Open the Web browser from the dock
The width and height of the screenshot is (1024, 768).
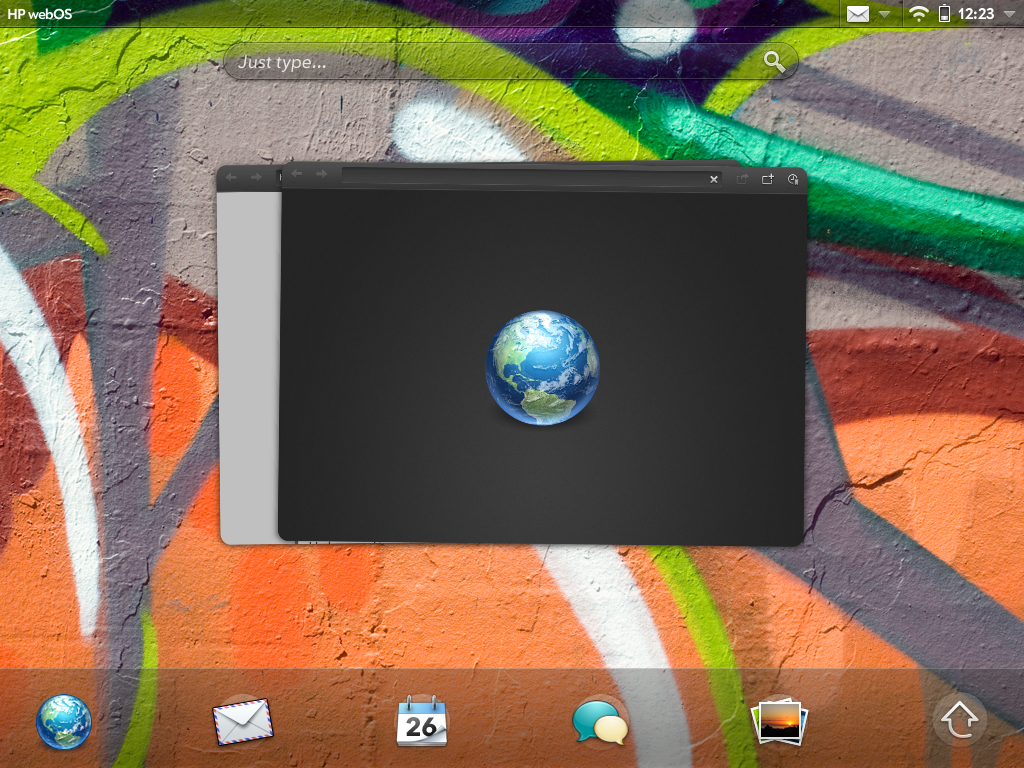coord(64,721)
